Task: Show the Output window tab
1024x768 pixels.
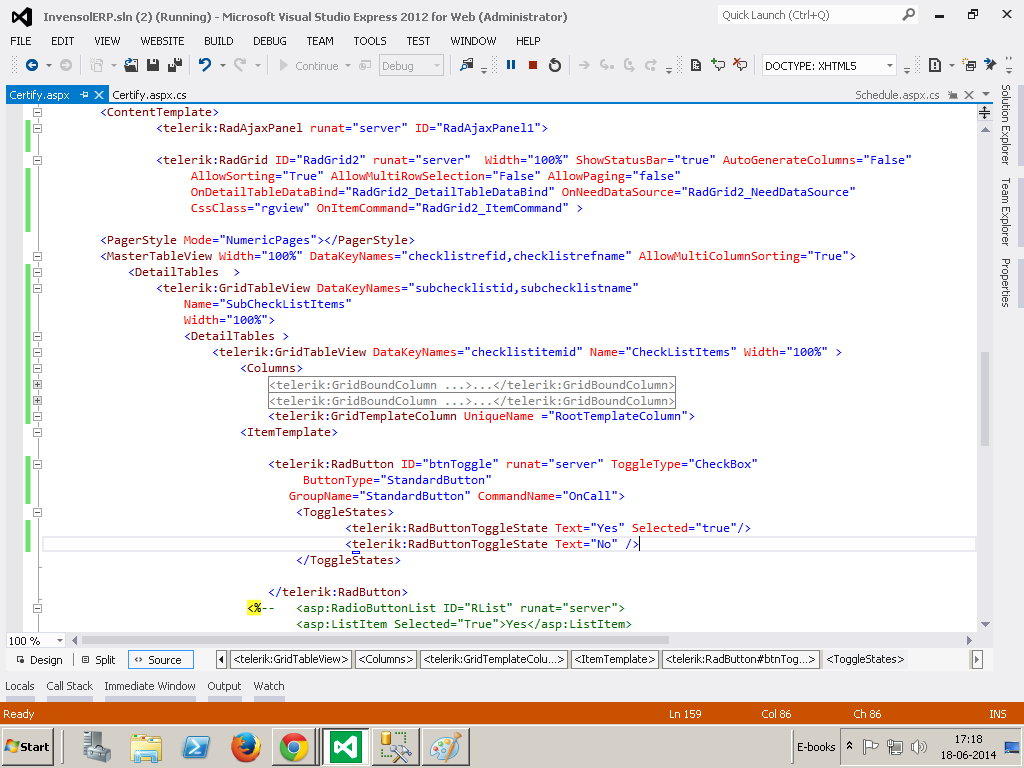Action: point(224,686)
